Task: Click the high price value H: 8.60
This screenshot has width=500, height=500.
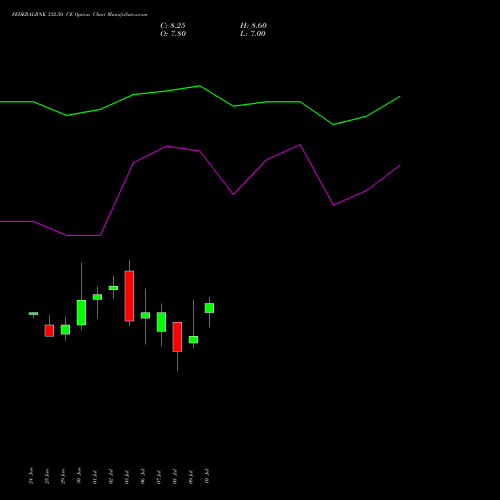Action: click(253, 26)
